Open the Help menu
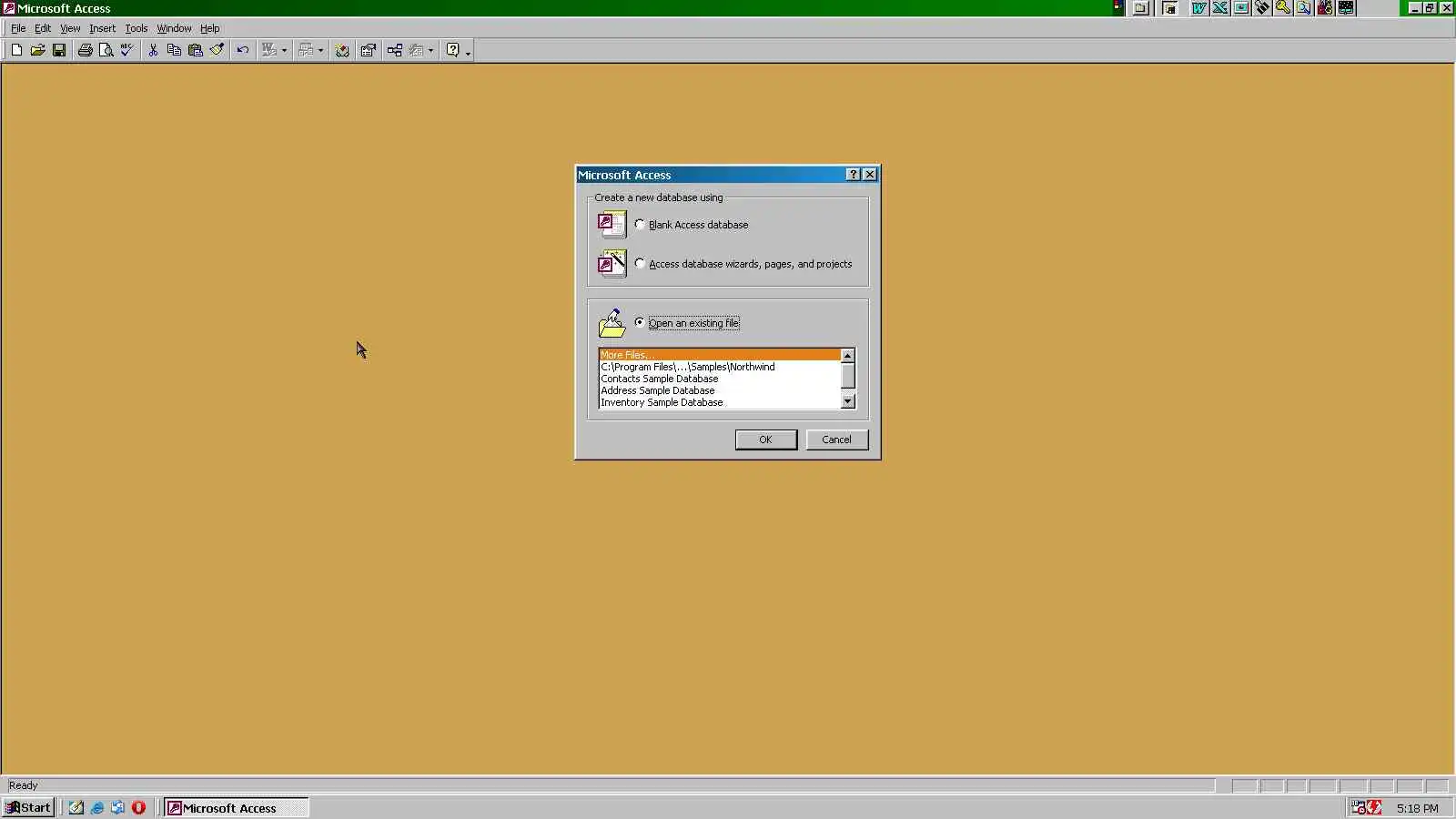 210,28
